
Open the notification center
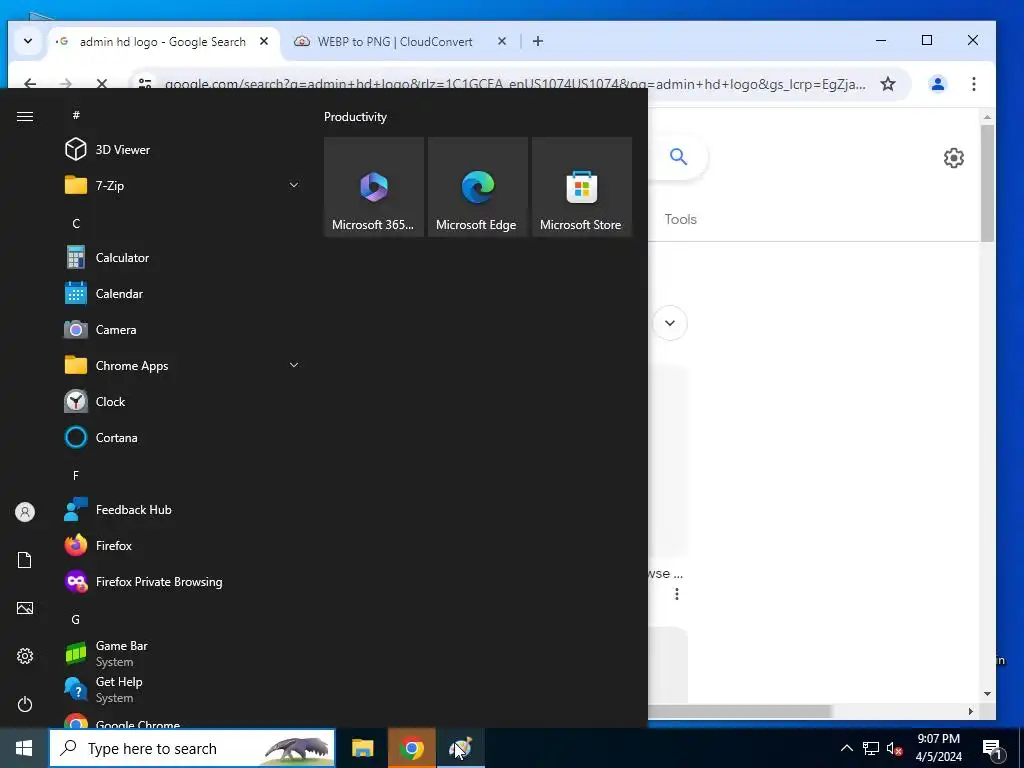pyautogui.click(x=993, y=748)
